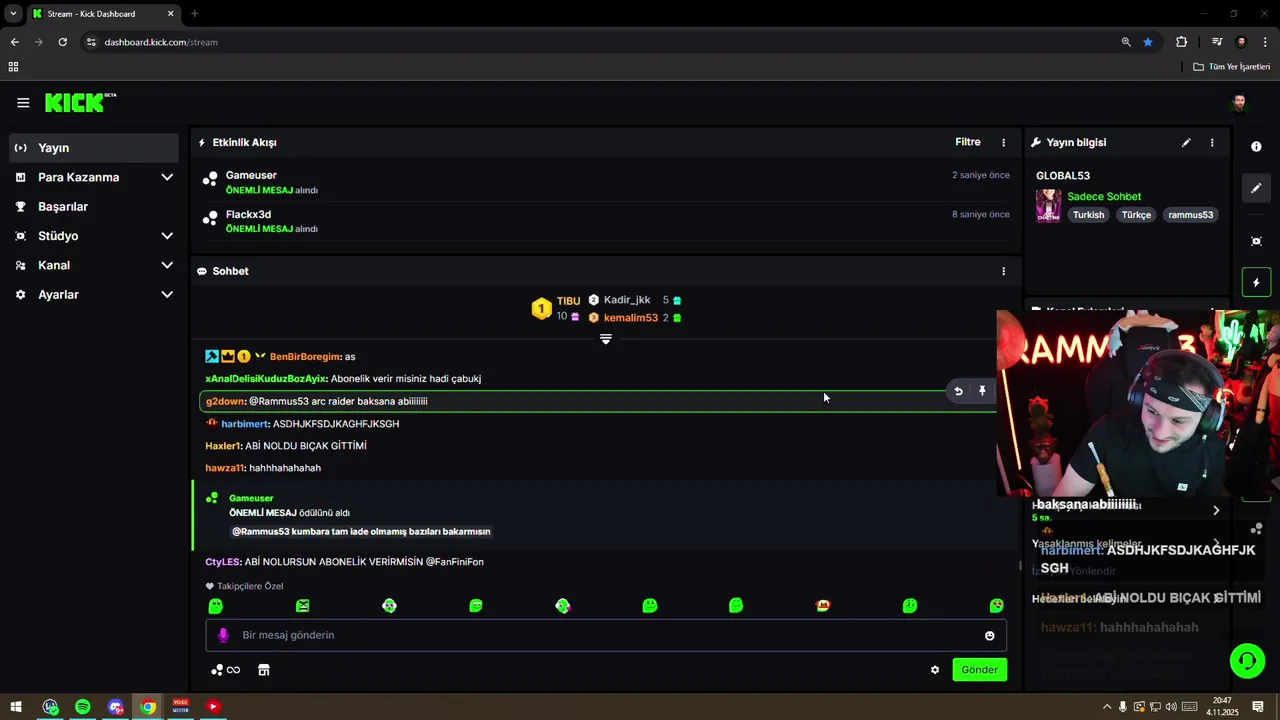This screenshot has height=720, width=1280.
Task: Click kemalim53 on the leaderboard
Action: point(631,318)
